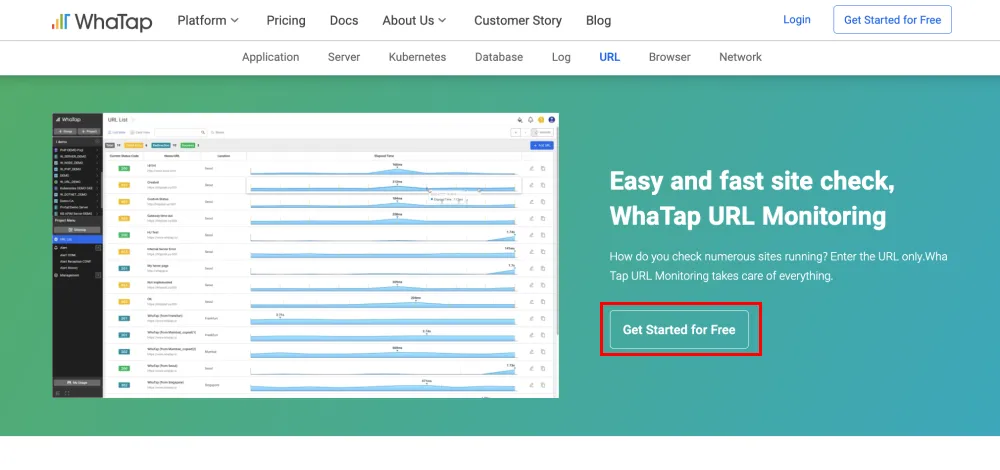Select the Kubernetes tab
The width and height of the screenshot is (1000, 470).
pos(417,57)
